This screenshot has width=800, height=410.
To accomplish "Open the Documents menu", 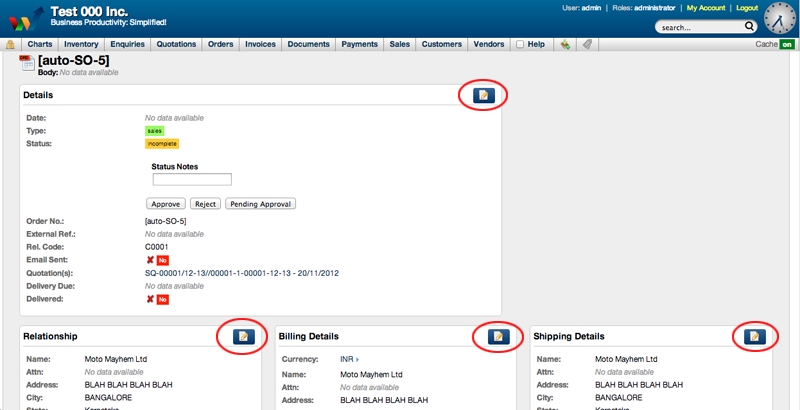I will coord(309,44).
